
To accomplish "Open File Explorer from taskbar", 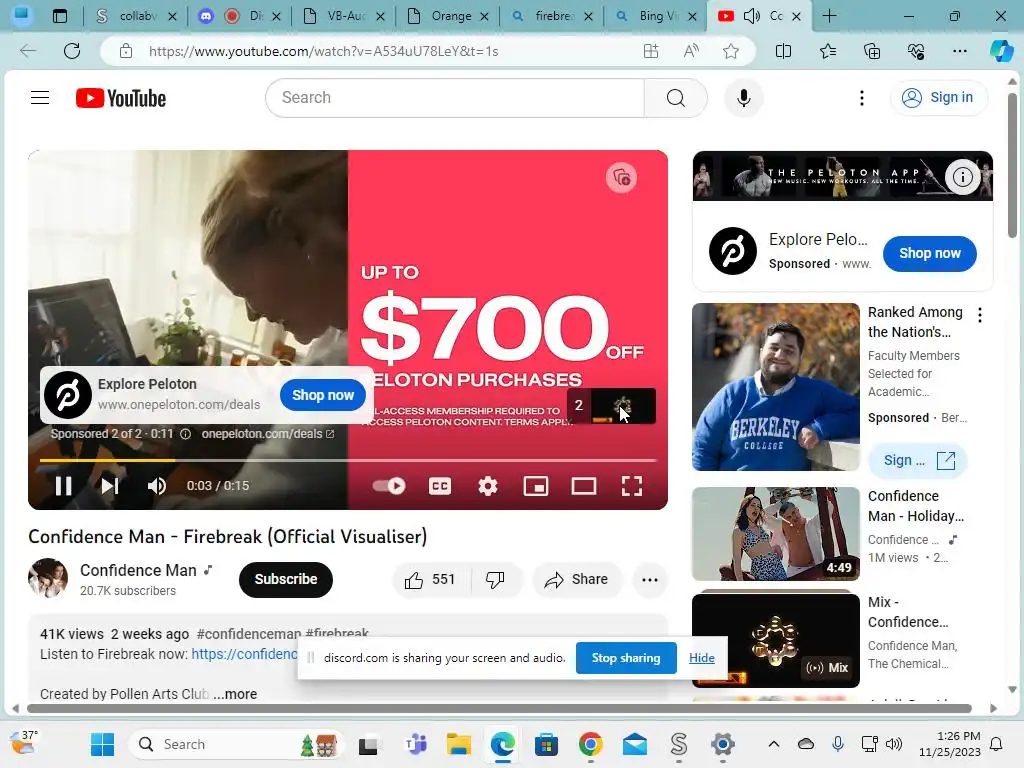I will [x=458, y=744].
